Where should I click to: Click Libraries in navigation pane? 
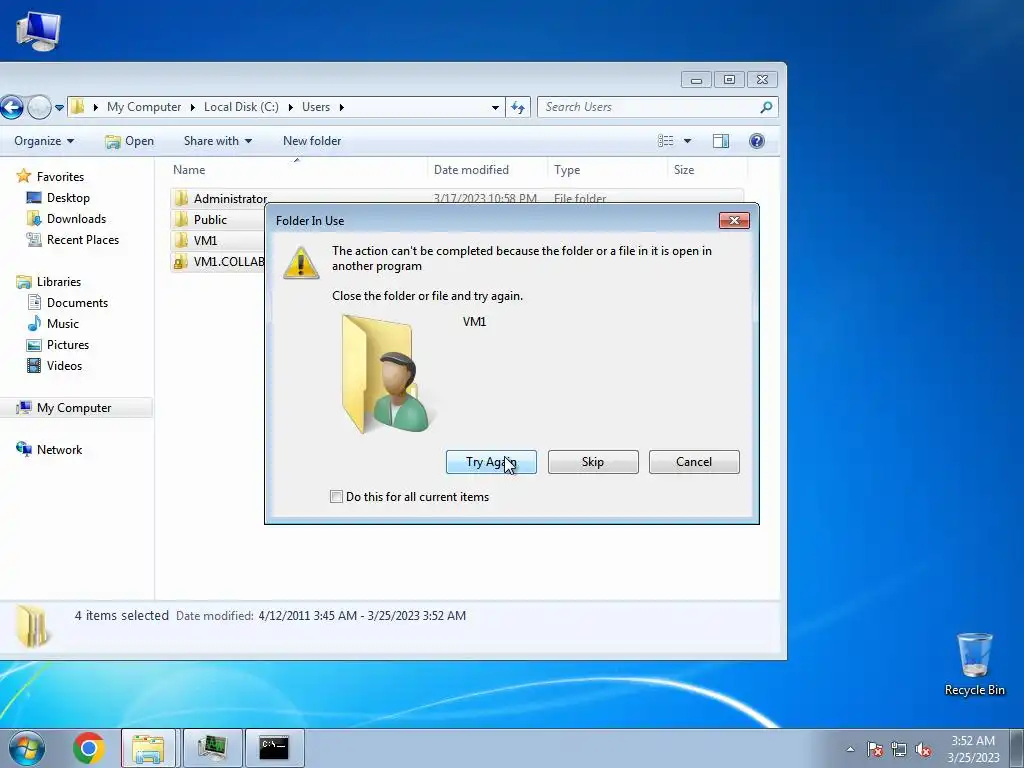[x=48, y=281]
